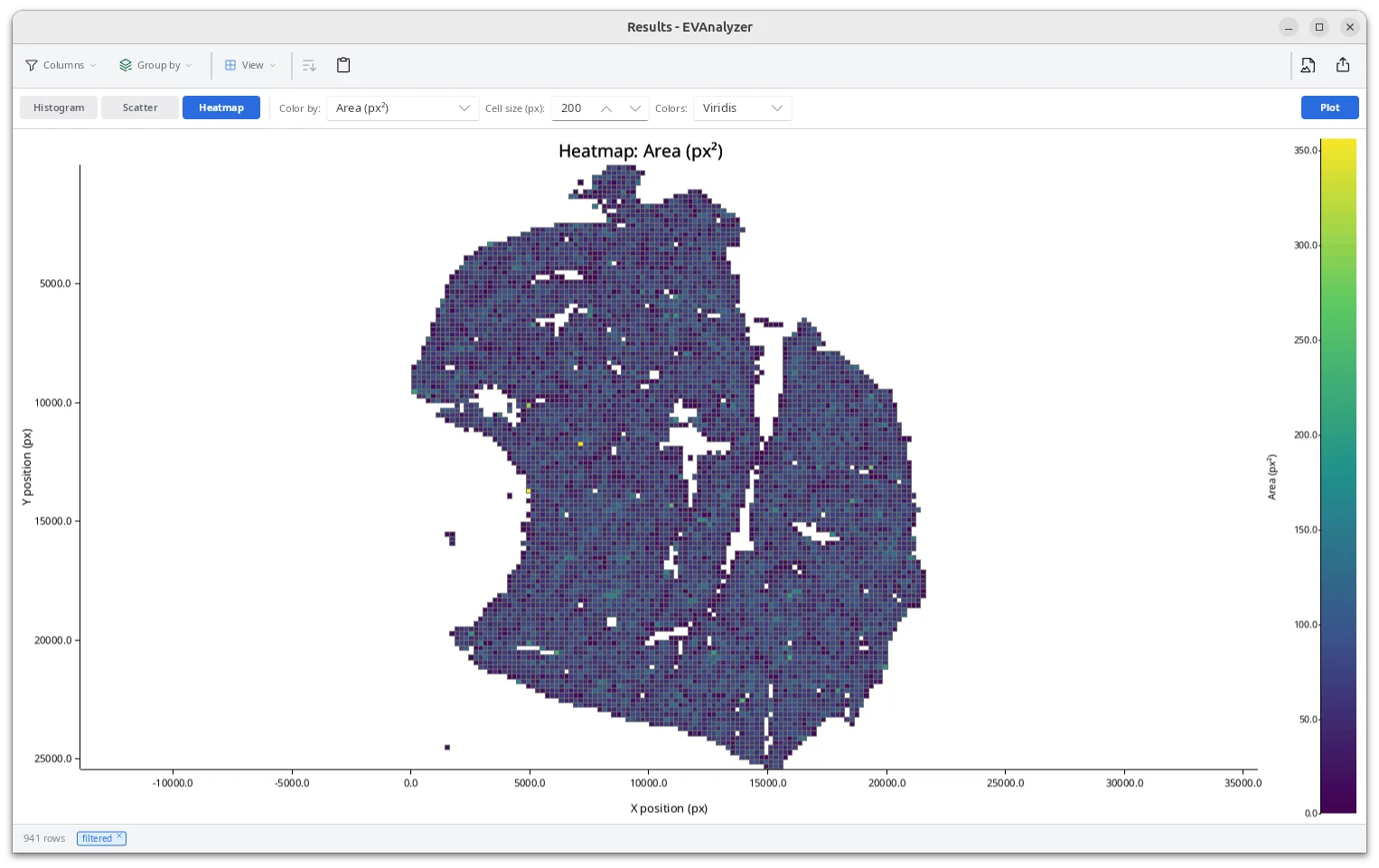Minimize the Results window
1379x868 pixels.
tap(1289, 27)
